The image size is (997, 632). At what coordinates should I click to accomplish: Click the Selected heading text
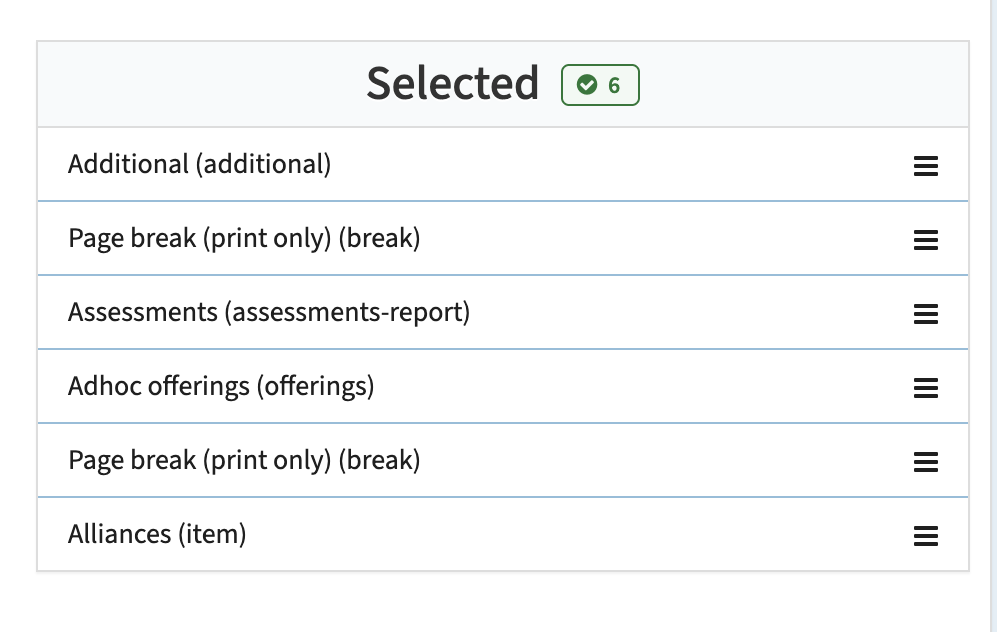(x=453, y=83)
